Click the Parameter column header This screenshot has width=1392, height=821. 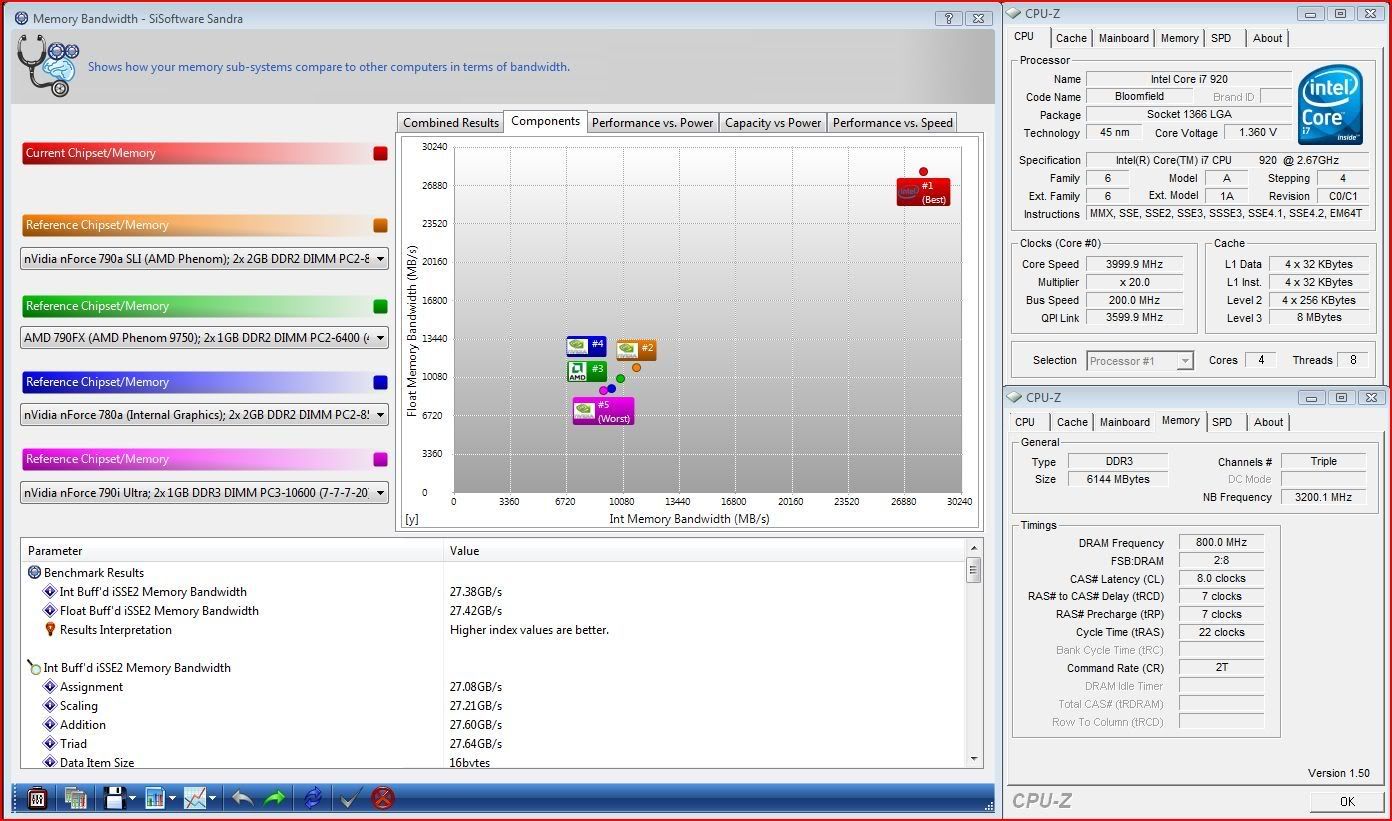coord(232,551)
